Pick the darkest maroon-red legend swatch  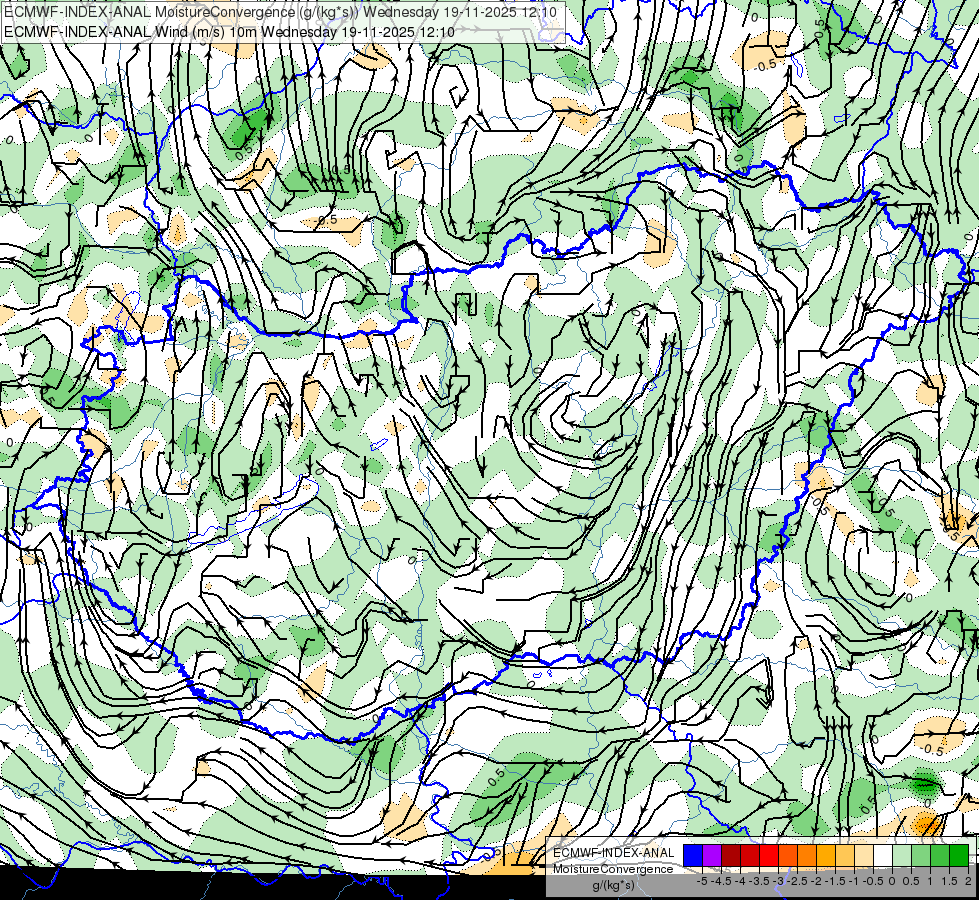[x=731, y=855]
